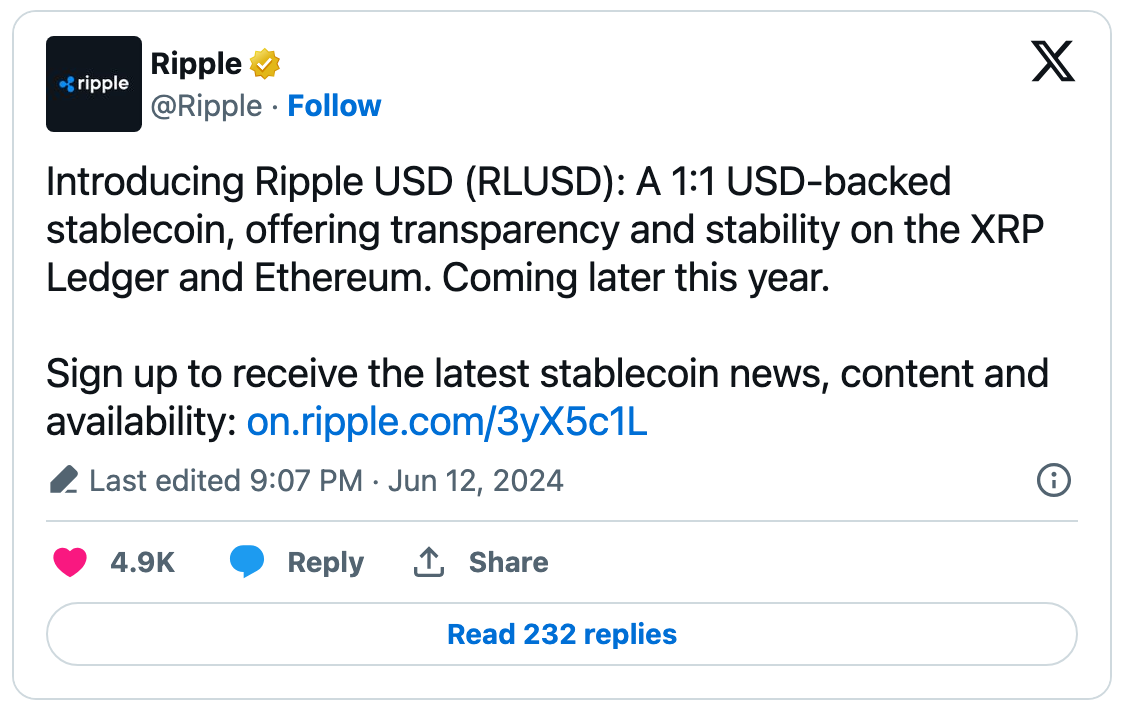The height and width of the screenshot is (717, 1132).
Task: Click the Reply label
Action: [x=325, y=562]
